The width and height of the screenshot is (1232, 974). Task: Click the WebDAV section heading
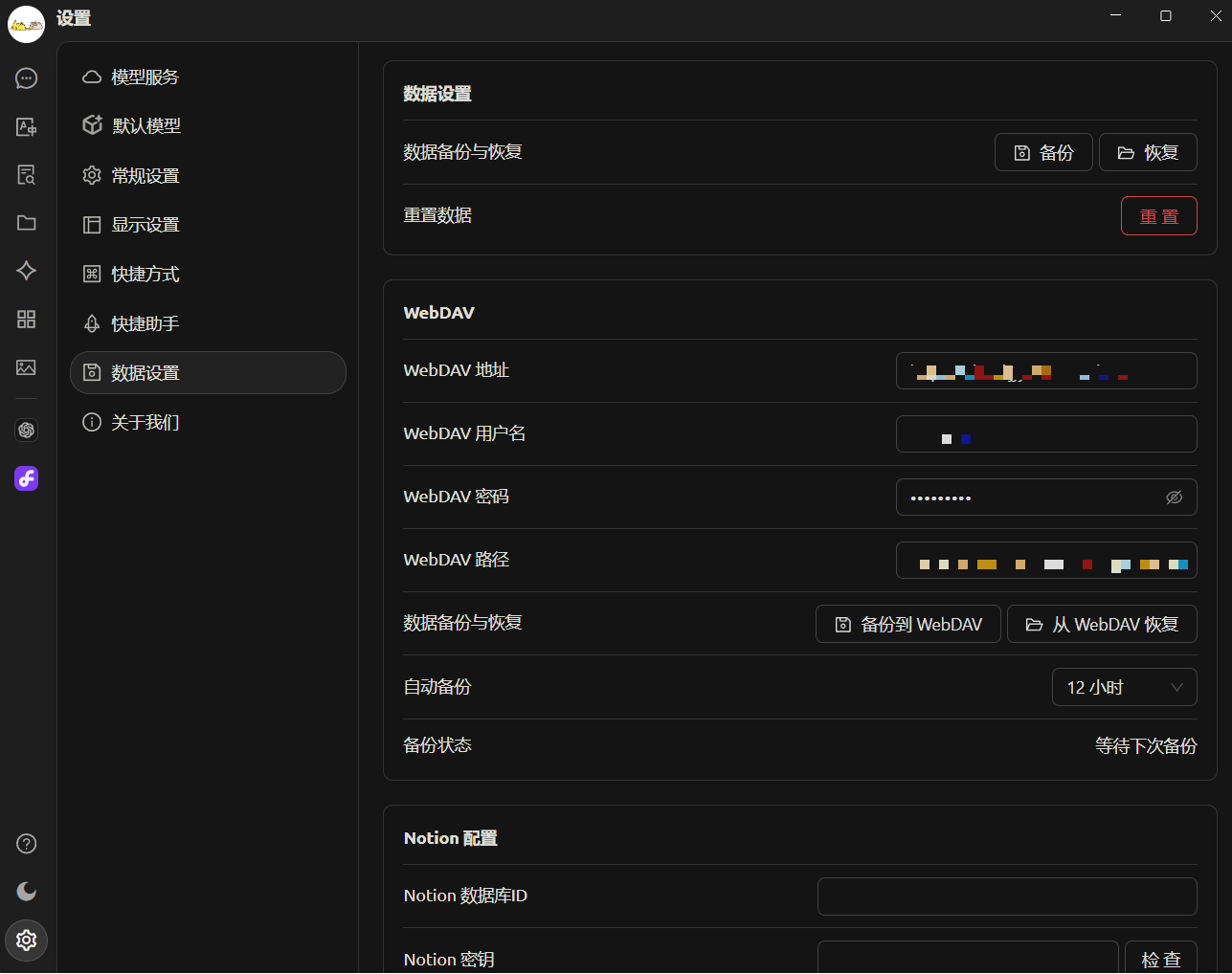[x=439, y=313]
